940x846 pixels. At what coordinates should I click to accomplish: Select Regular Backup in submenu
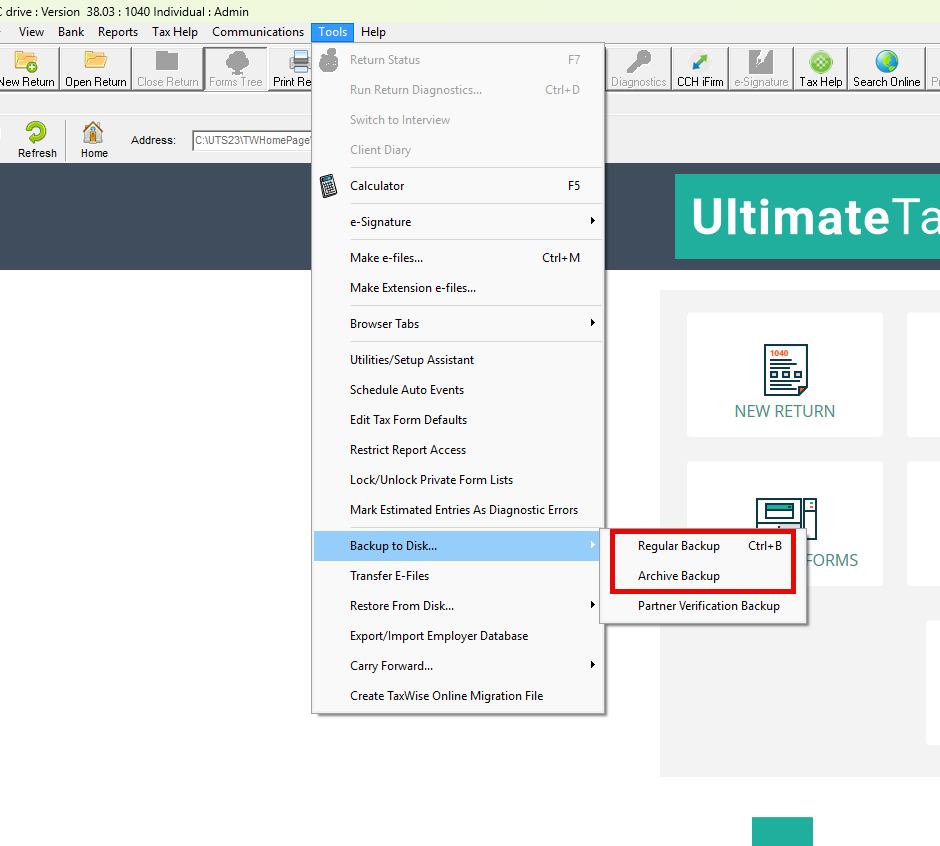tap(704, 546)
